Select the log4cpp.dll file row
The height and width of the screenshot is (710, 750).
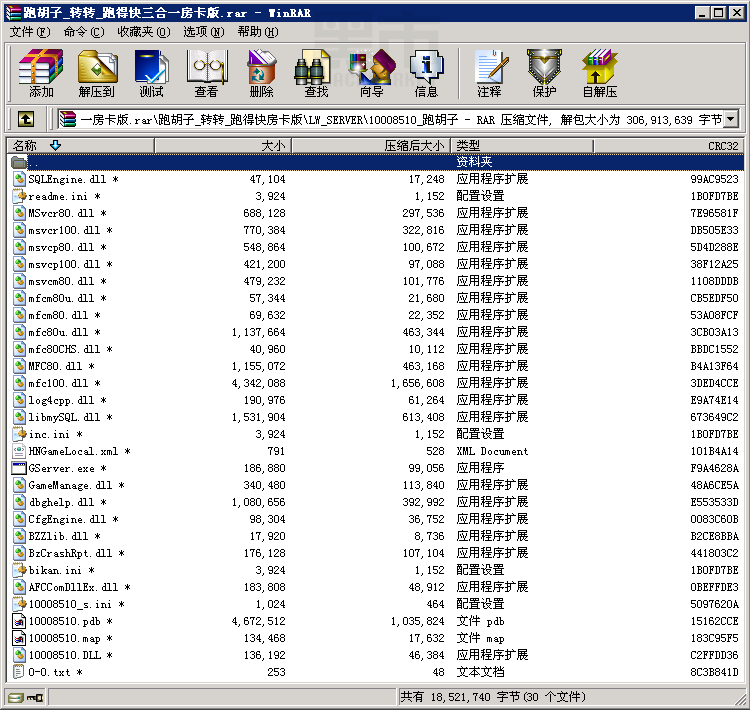[375, 400]
